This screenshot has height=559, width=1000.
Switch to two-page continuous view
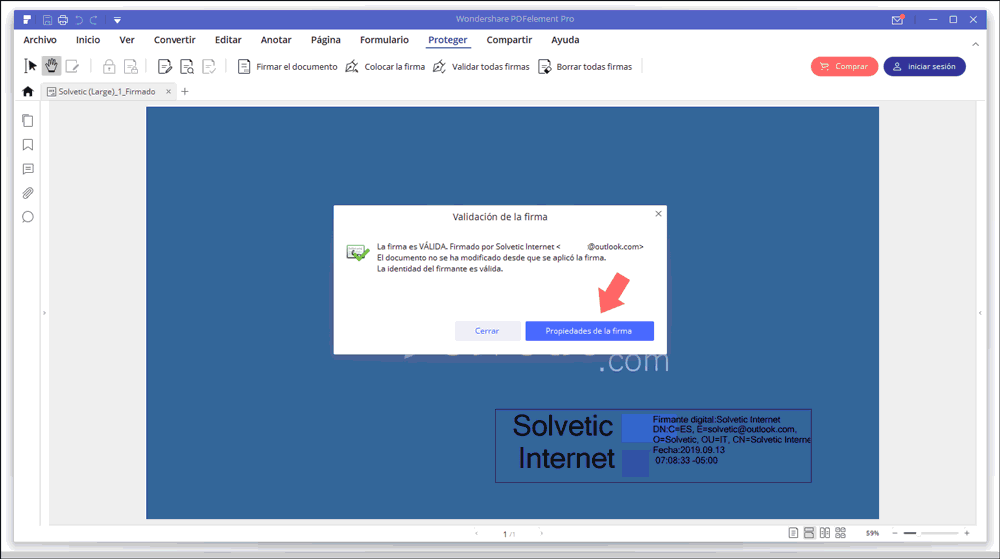(841, 533)
